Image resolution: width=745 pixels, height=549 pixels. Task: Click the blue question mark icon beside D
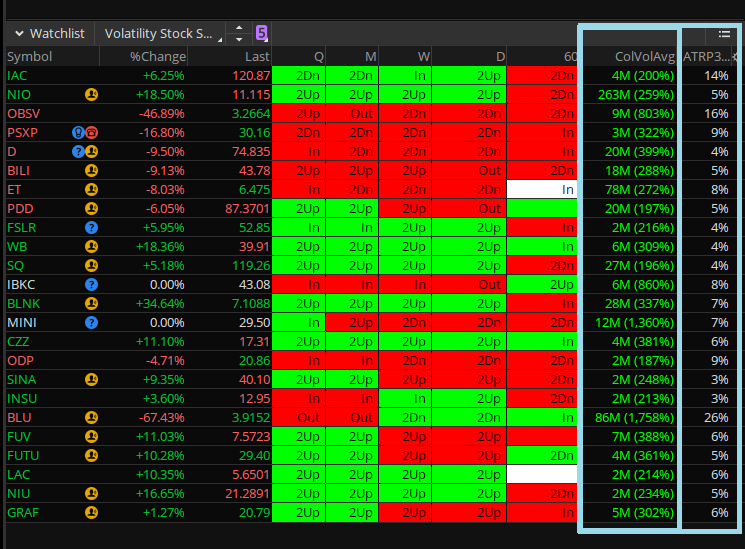click(78, 152)
